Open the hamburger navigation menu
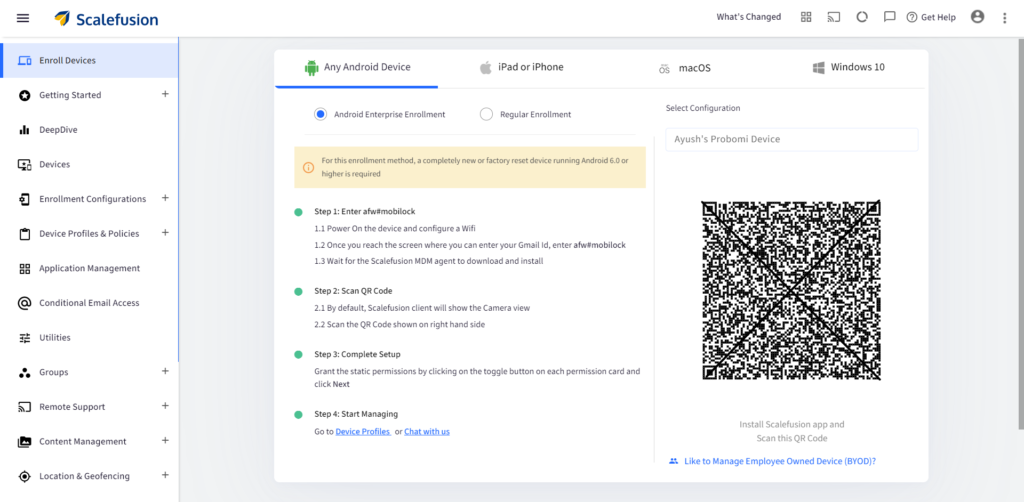 click(23, 18)
